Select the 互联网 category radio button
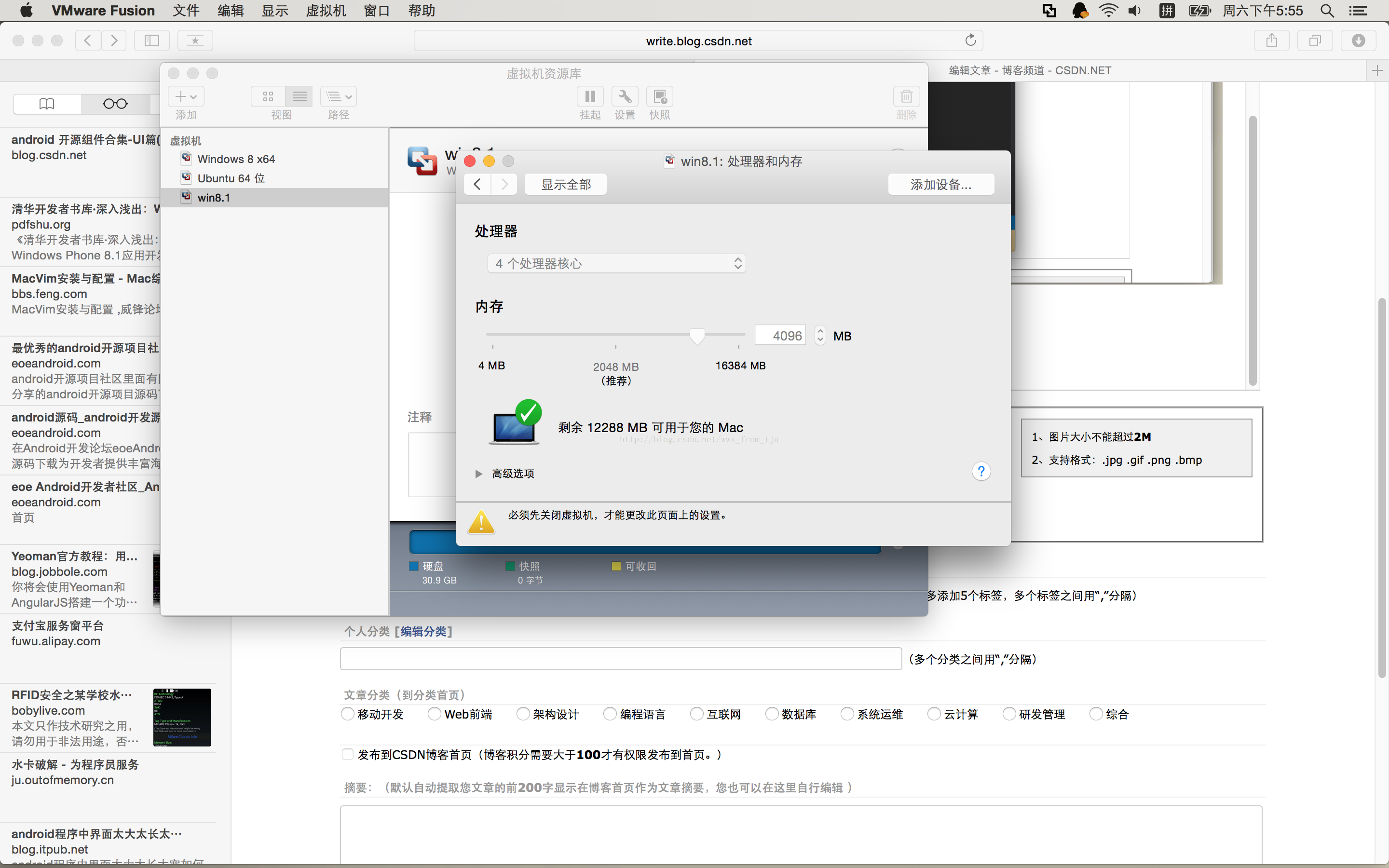1389x868 pixels. pyautogui.click(x=697, y=714)
